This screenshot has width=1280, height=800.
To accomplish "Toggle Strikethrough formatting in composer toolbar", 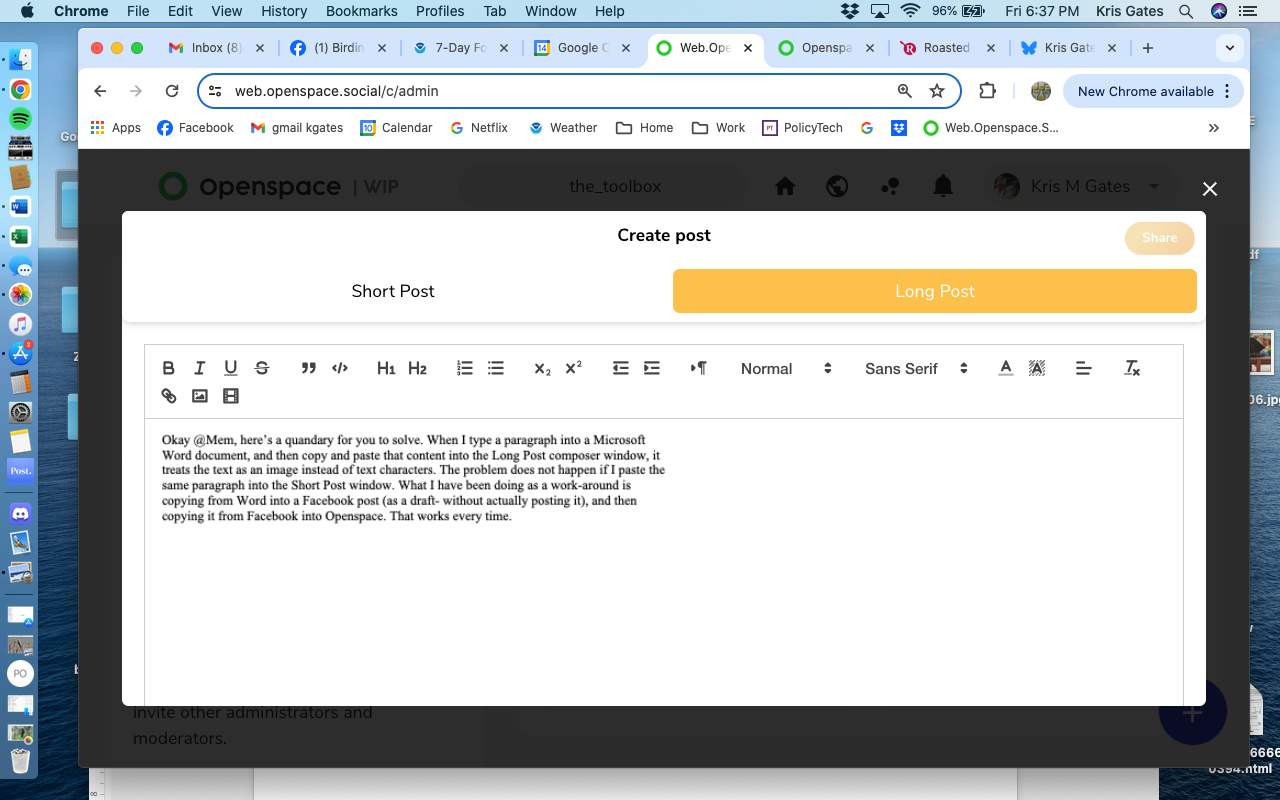I will 262,368.
